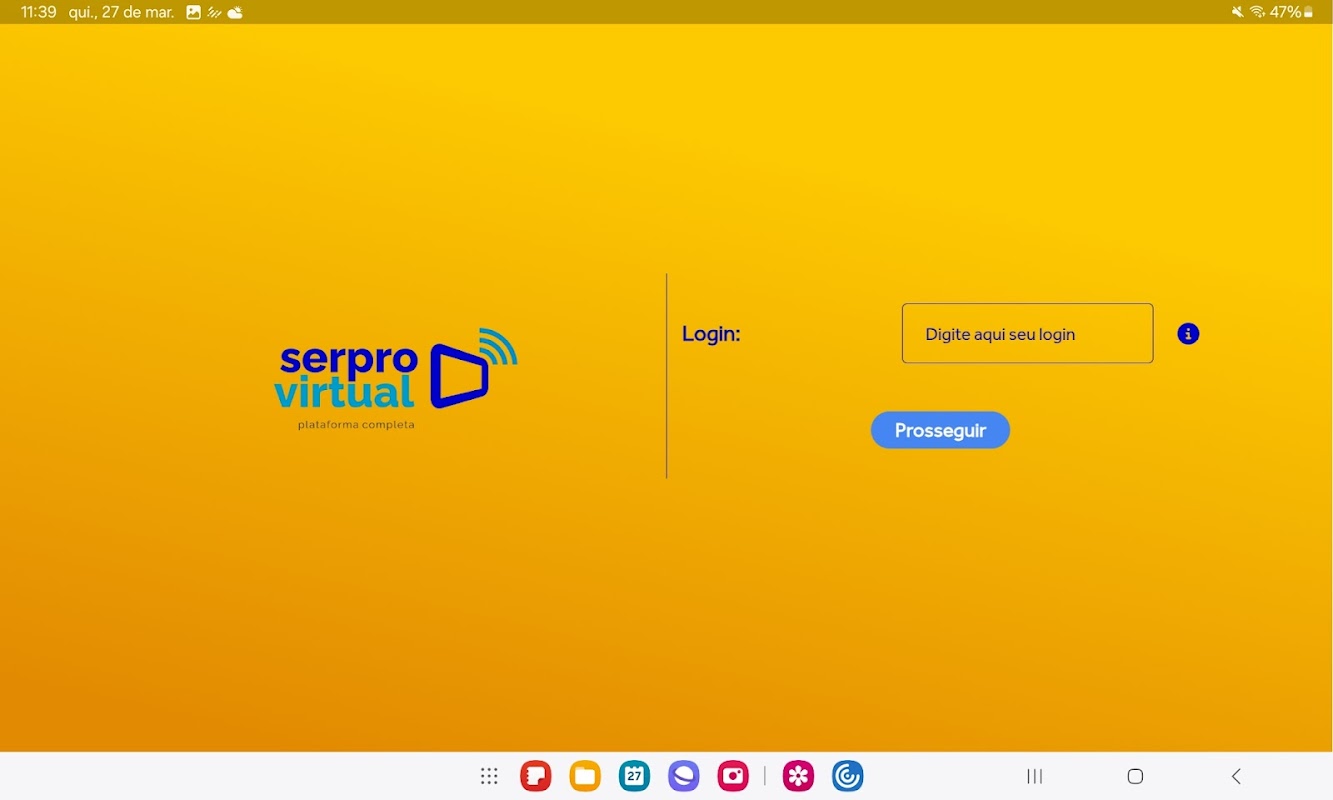1333x800 pixels.
Task: Open the Calendar app showing 27
Action: (634, 776)
